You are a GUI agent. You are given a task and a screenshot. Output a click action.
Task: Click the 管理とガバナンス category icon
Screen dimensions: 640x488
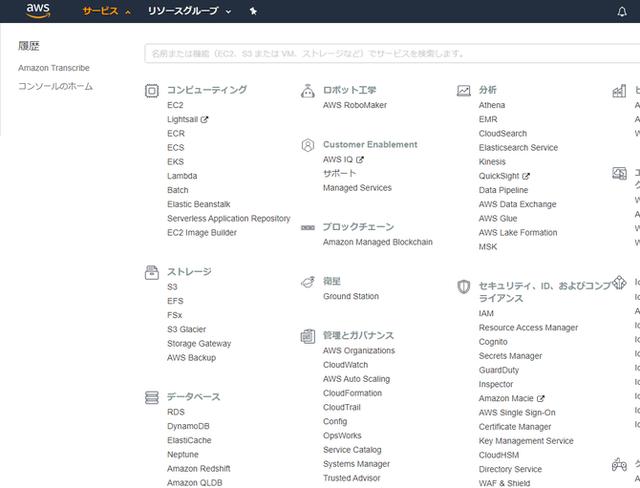click(308, 336)
